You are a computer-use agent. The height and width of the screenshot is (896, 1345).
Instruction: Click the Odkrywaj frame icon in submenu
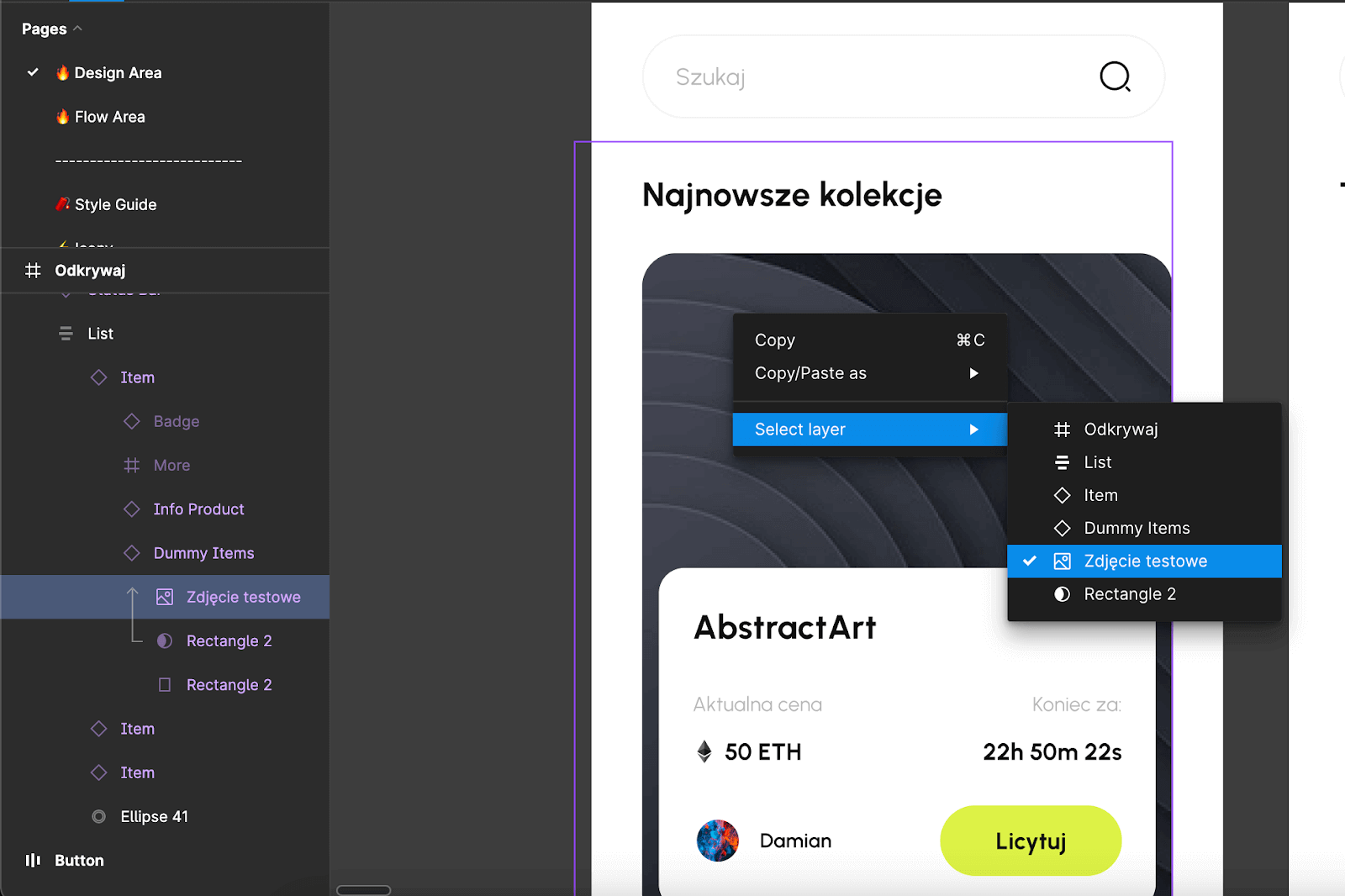pos(1062,430)
